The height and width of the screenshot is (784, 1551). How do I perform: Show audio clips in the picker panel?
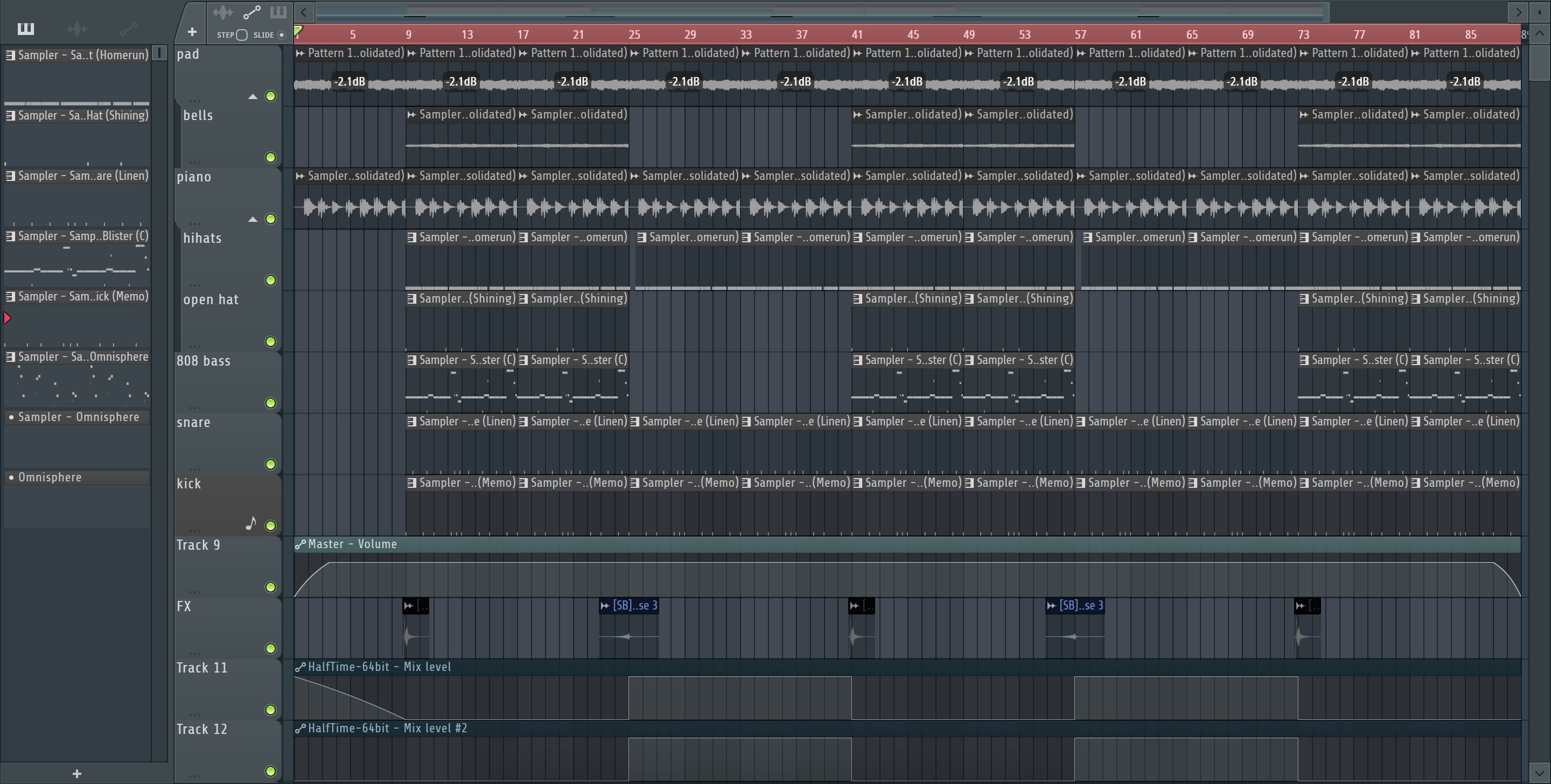76,29
